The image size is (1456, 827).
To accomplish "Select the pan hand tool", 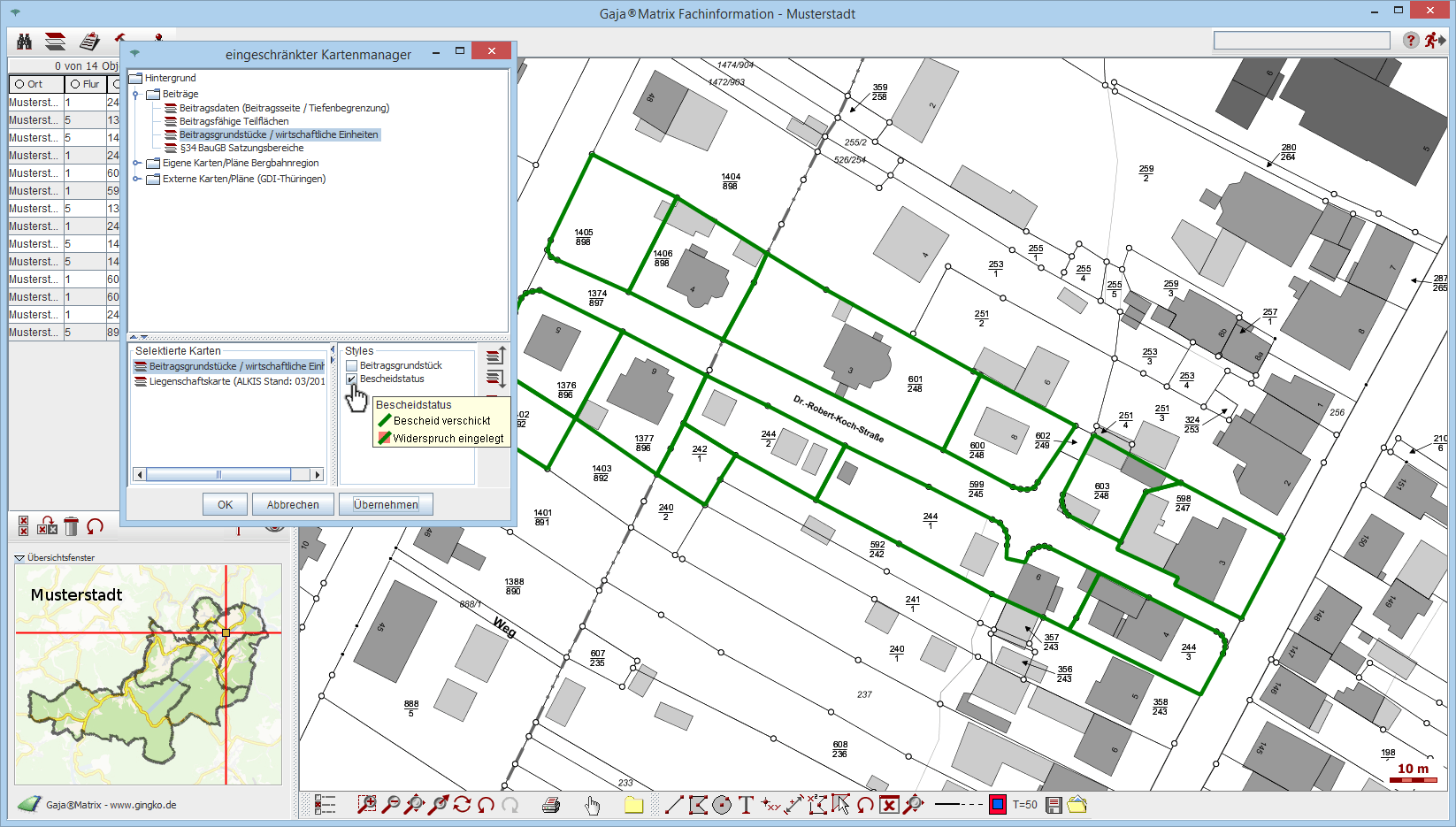I will pos(592,805).
